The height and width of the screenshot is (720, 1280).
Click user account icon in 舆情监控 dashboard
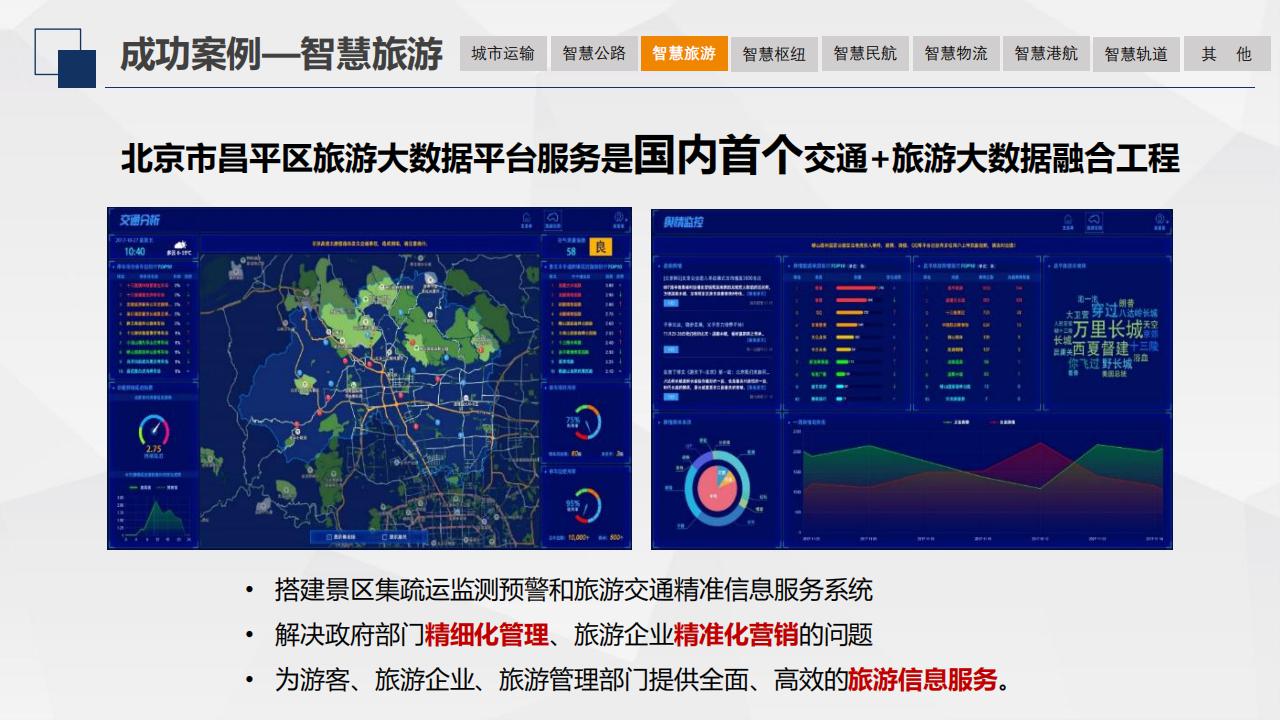[x=1159, y=221]
